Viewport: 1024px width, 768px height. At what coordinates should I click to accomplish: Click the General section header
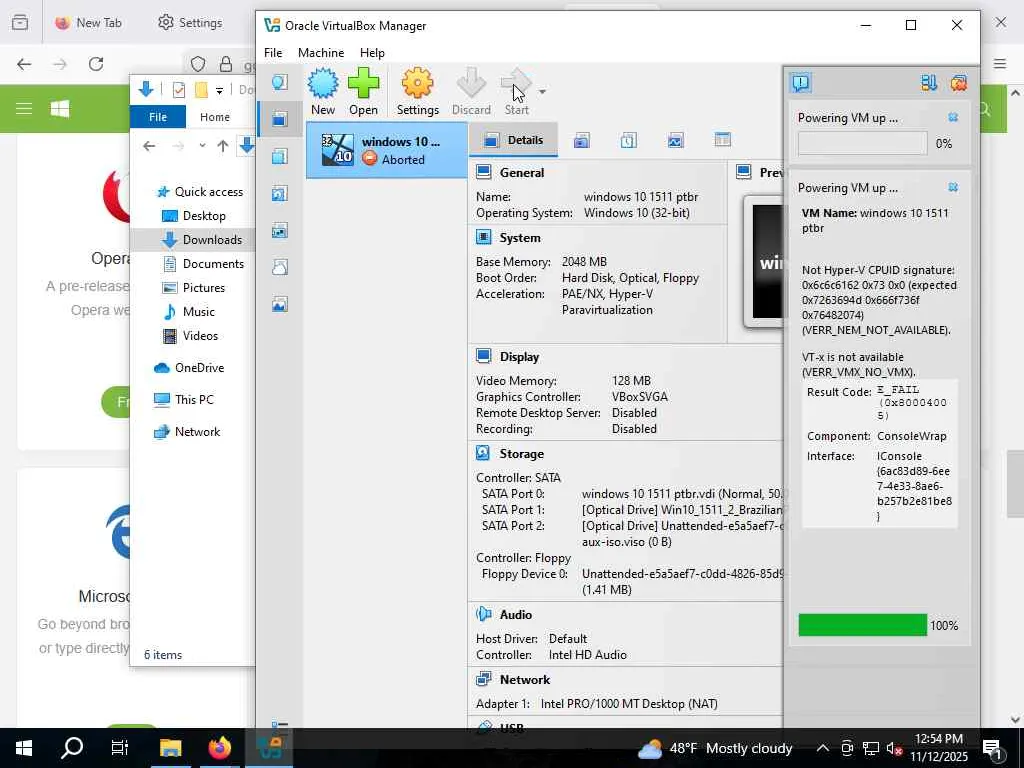[x=521, y=172]
